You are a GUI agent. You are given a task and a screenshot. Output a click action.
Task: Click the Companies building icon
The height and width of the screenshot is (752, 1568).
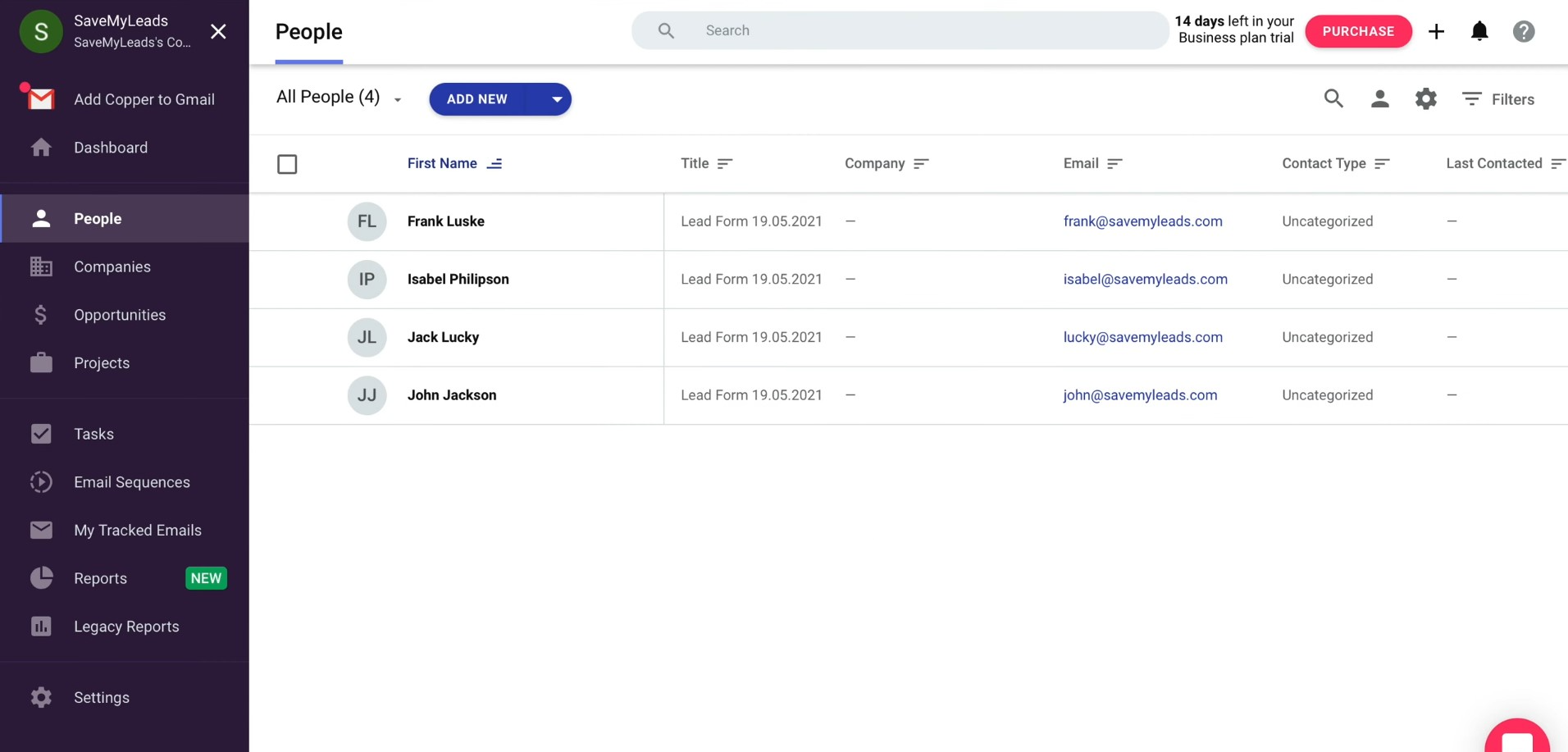[x=41, y=267]
